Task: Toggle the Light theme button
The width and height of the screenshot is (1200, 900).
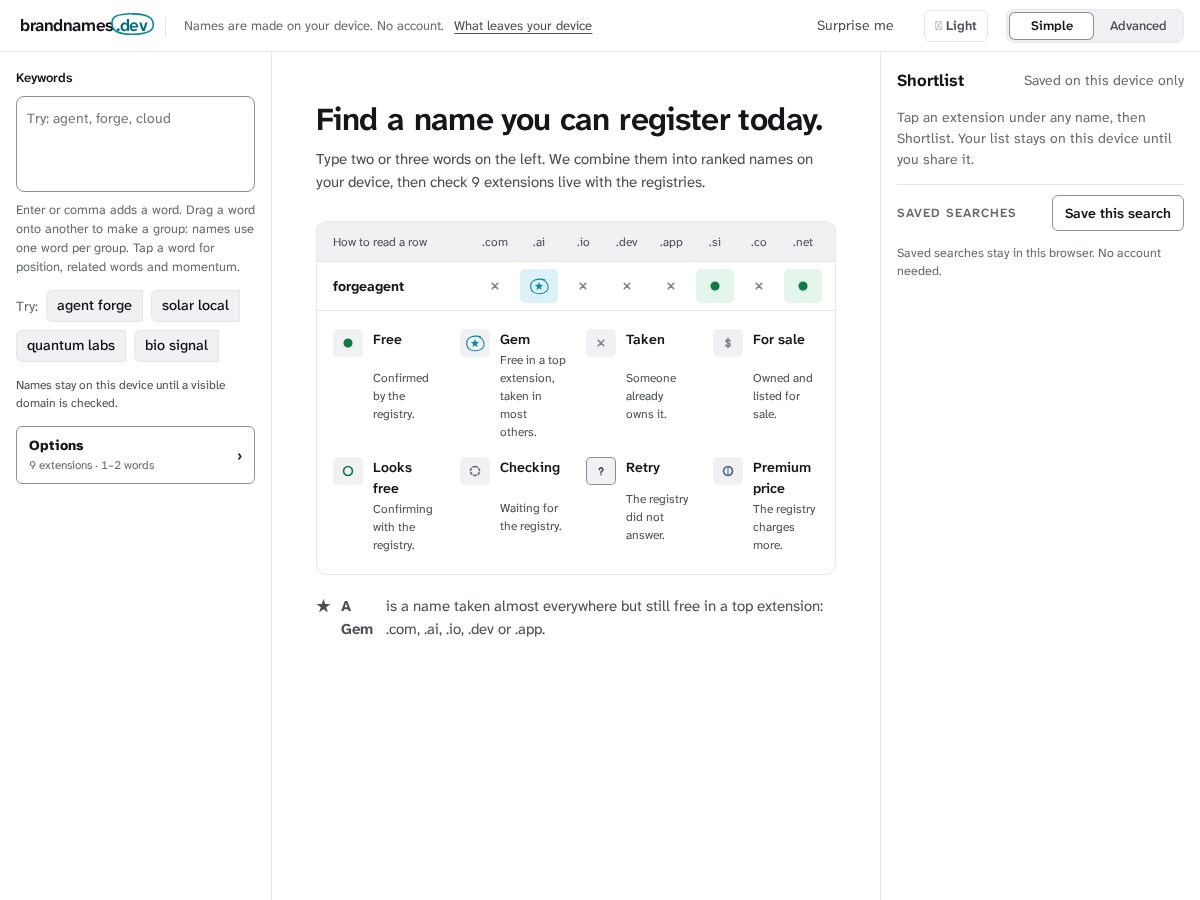Action: click(956, 26)
